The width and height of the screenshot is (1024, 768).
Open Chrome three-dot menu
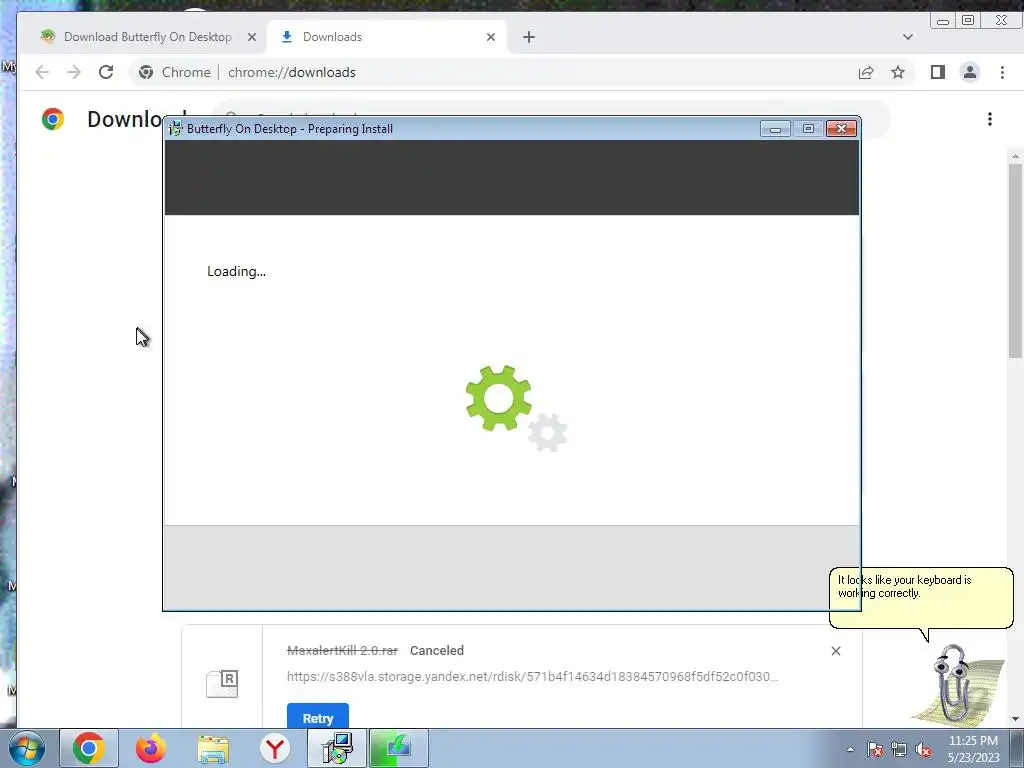click(1002, 72)
